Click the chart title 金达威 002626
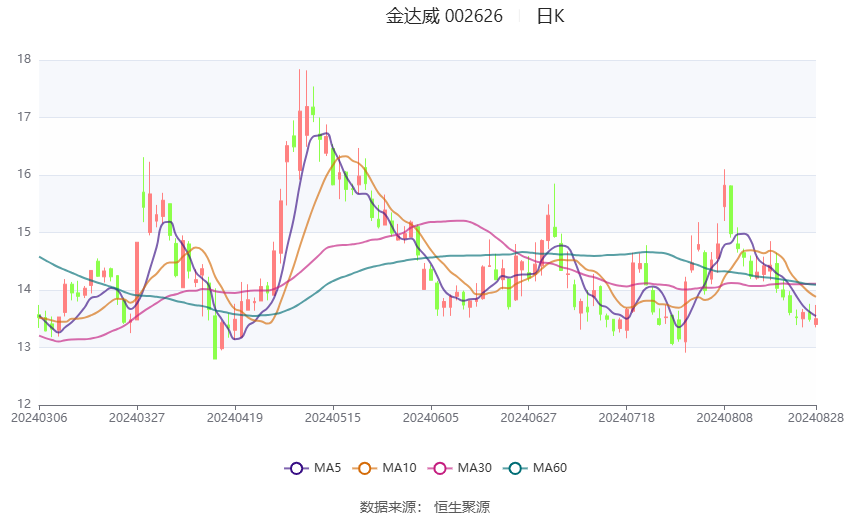This screenshot has width=850, height=517. [444, 16]
